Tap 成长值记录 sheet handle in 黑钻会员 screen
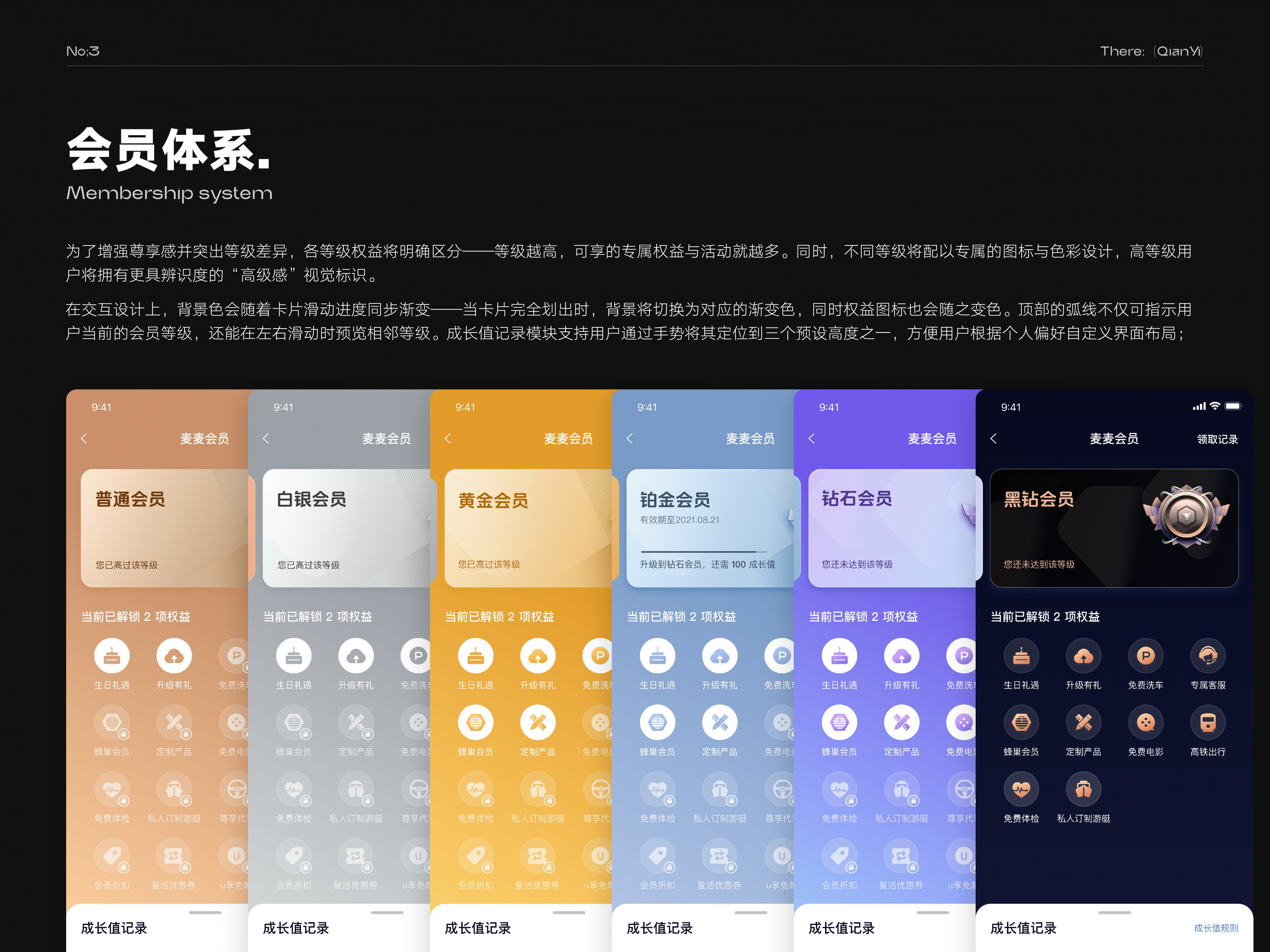This screenshot has width=1270, height=952. tap(1115, 912)
